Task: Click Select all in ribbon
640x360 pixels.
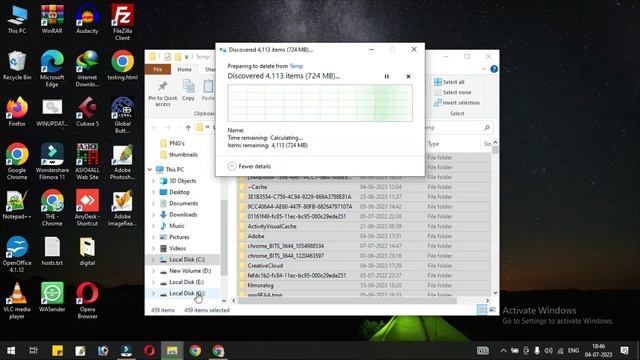Action: click(449, 82)
